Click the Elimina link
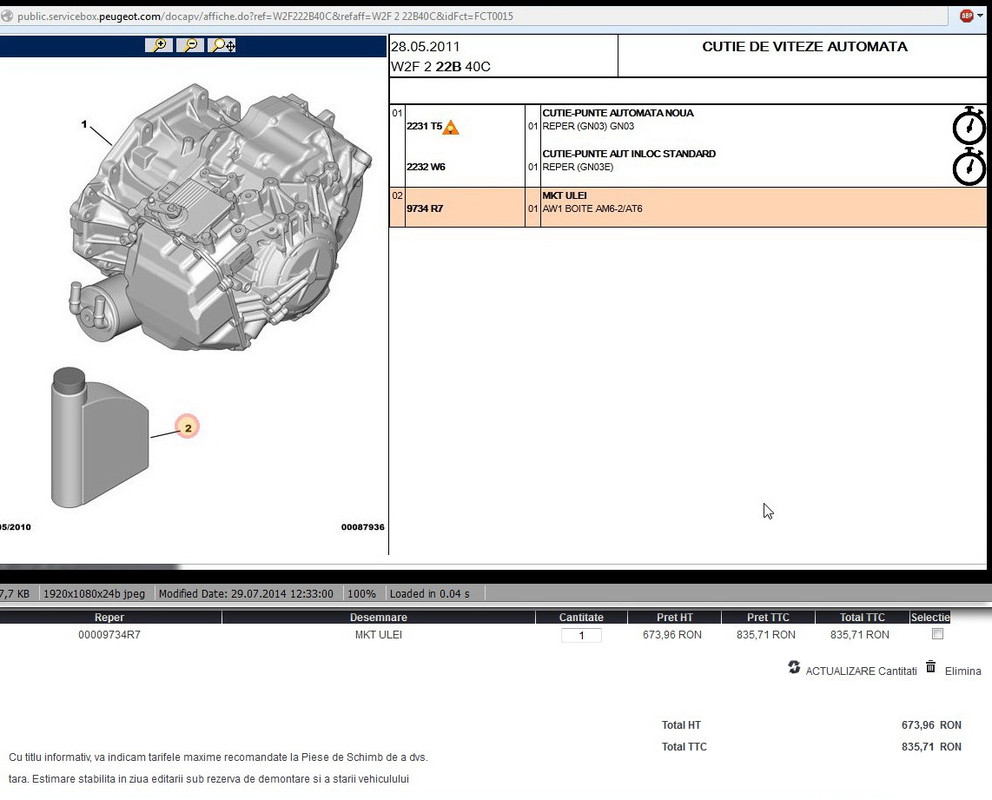992x800 pixels. coord(963,671)
